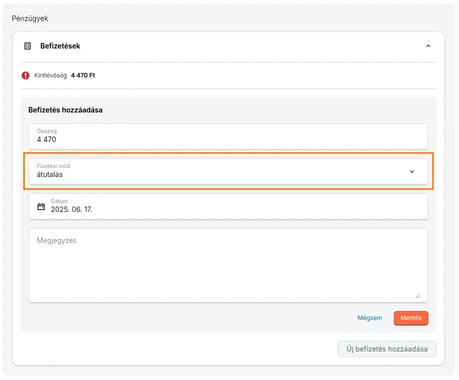Click the Kintlévőség label text
459x380 pixels.
[51, 76]
